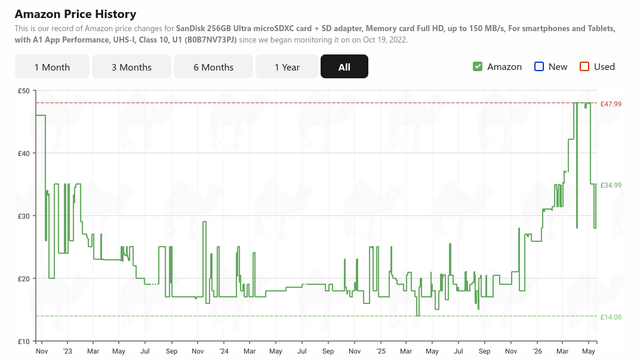Screen dimensions: 637x362
Task: Click the '26 x-axis year label
Action: [537, 351]
